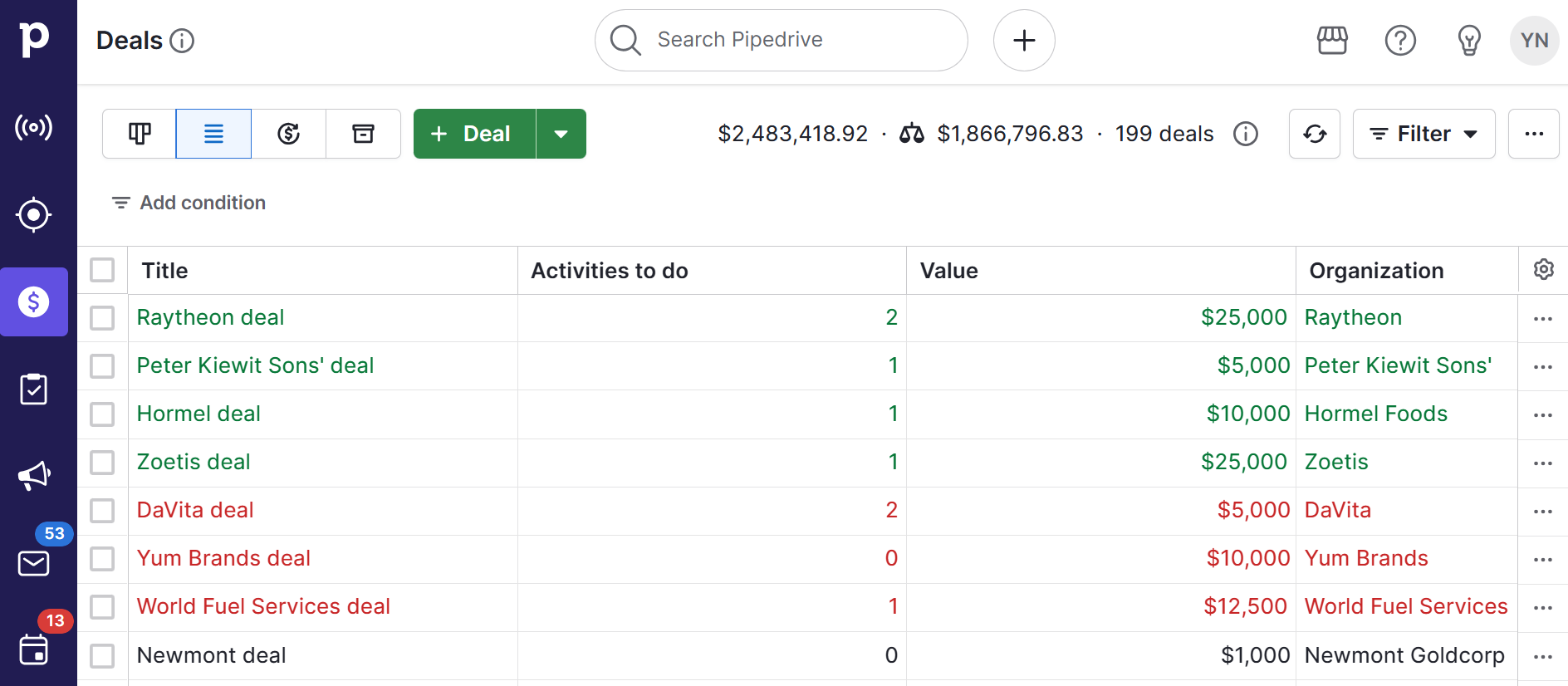Open the forecast view icon

click(x=288, y=134)
